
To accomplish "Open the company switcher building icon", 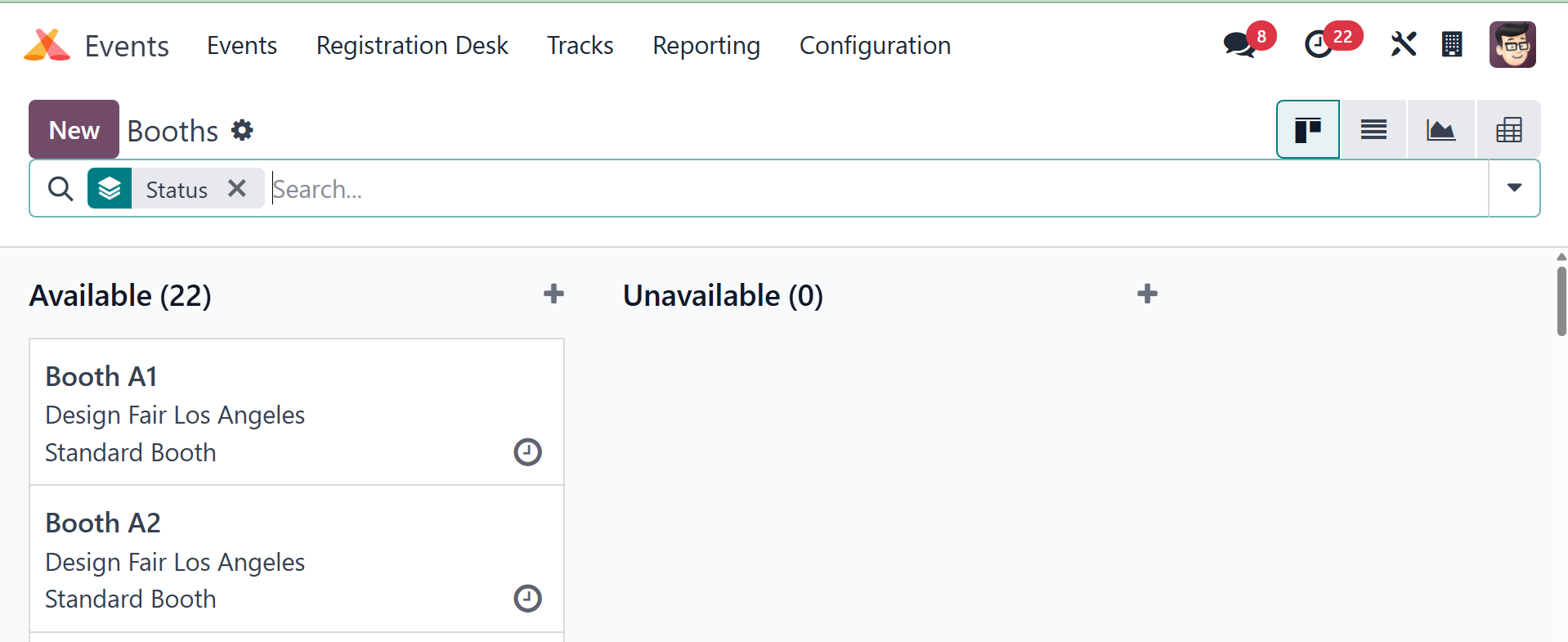I will pos(1452,44).
